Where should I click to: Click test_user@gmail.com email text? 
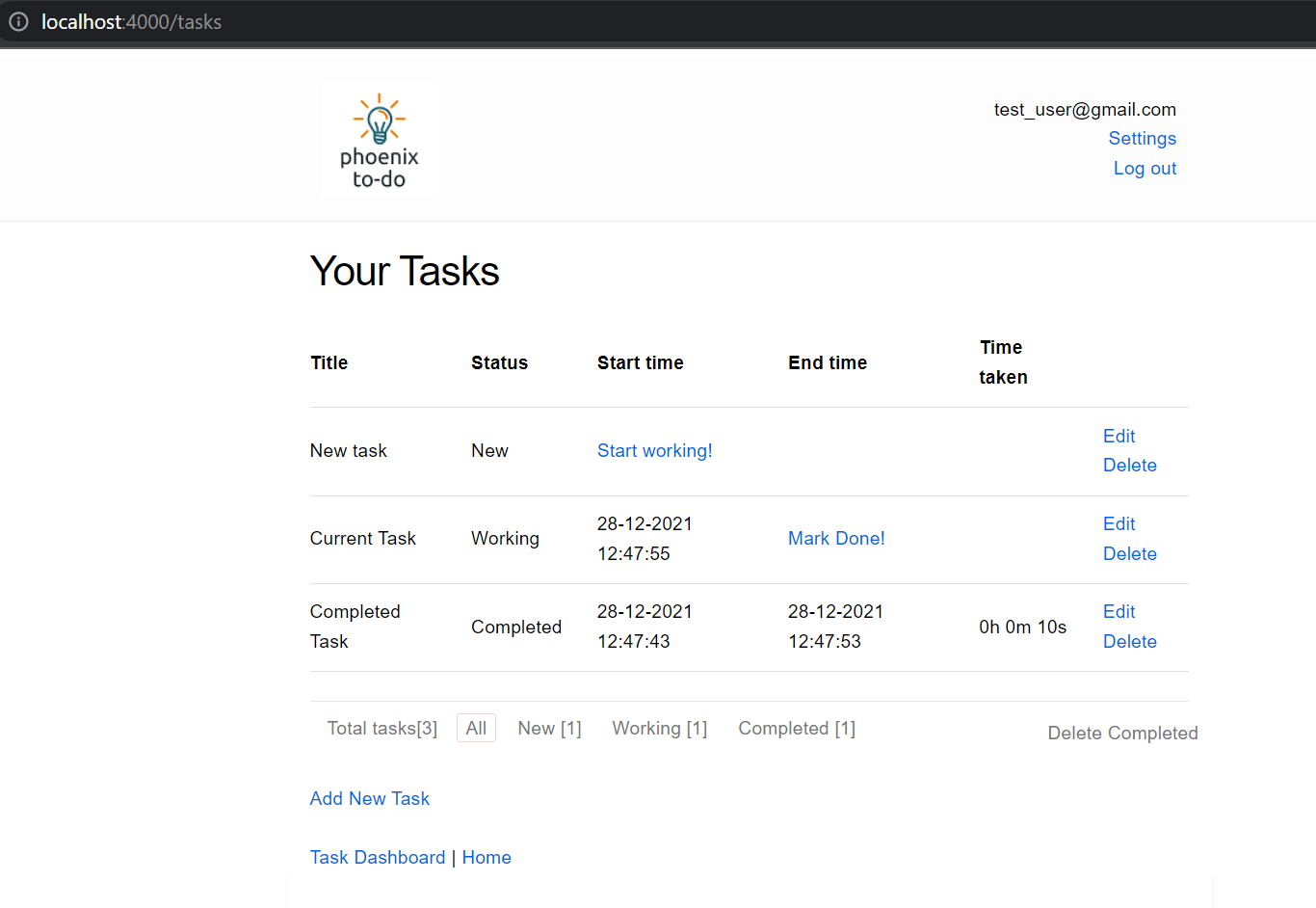[1085, 109]
